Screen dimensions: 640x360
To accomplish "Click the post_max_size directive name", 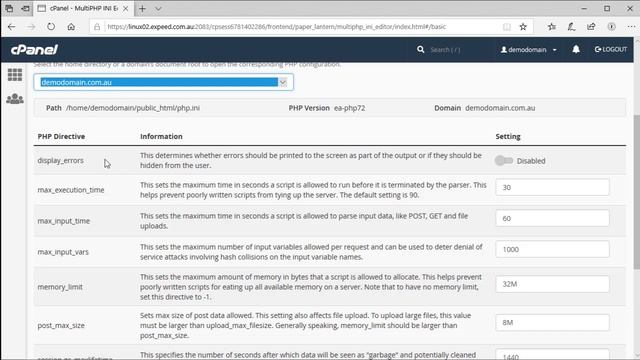I will (x=61, y=325).
